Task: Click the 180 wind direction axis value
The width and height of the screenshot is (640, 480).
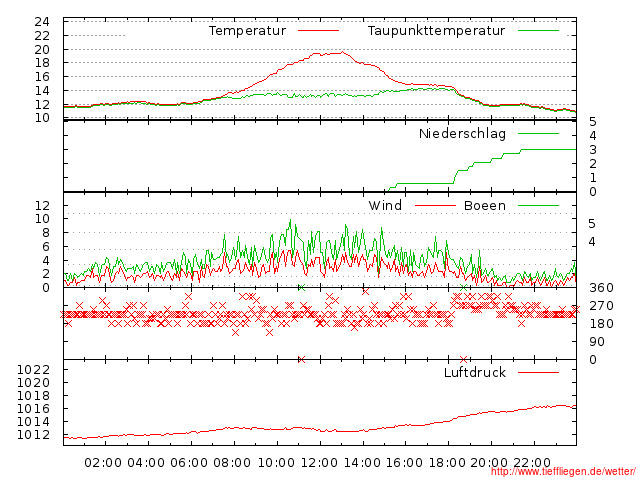Action: [601, 324]
